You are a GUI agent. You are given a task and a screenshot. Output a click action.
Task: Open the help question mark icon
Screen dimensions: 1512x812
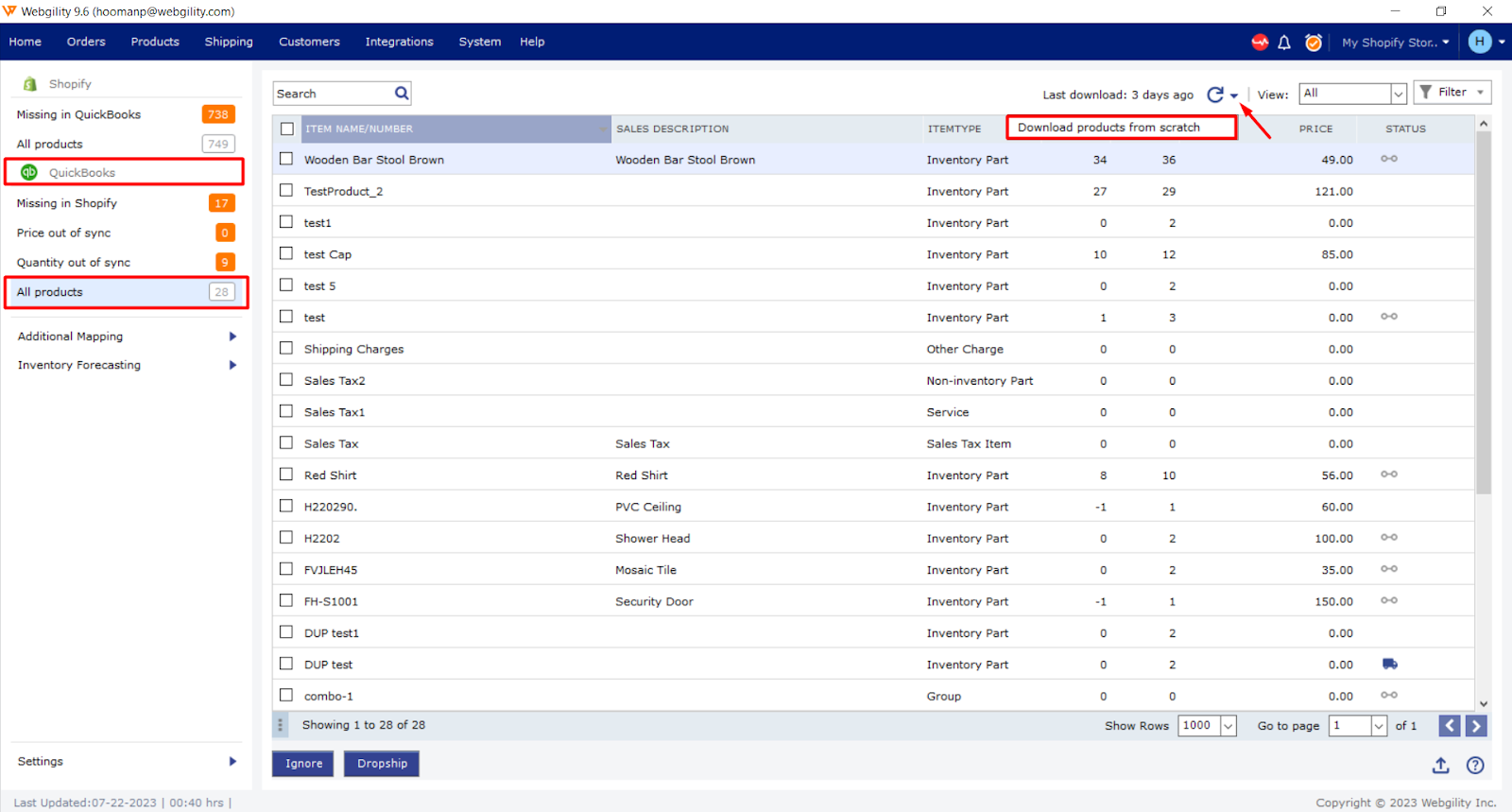(x=1475, y=765)
